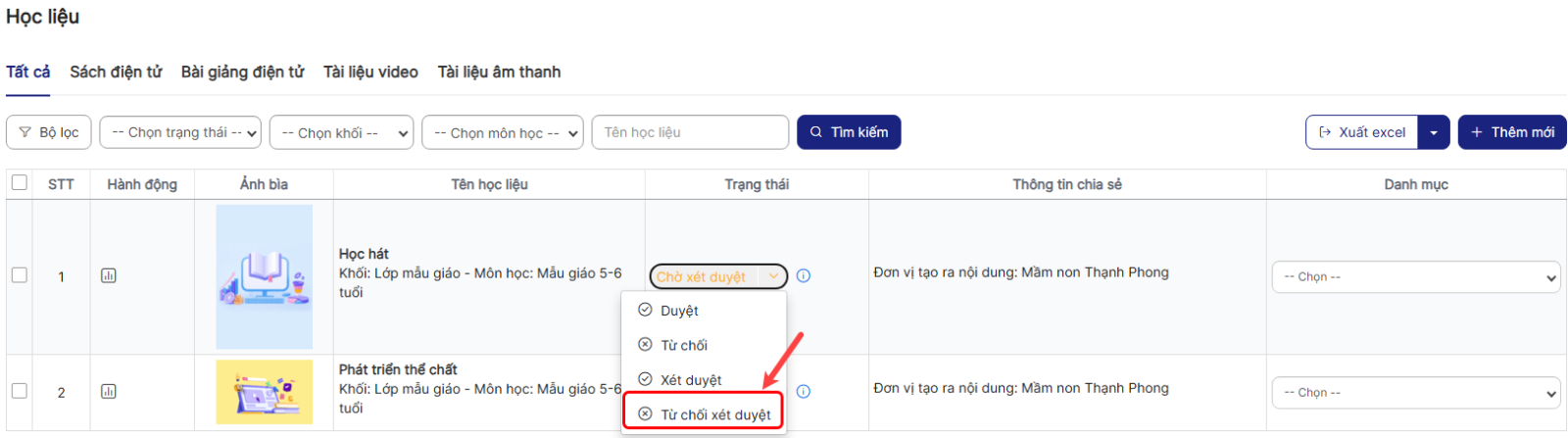
Task: Click statistics icon for Phát triển thể chất
Action: click(x=109, y=392)
